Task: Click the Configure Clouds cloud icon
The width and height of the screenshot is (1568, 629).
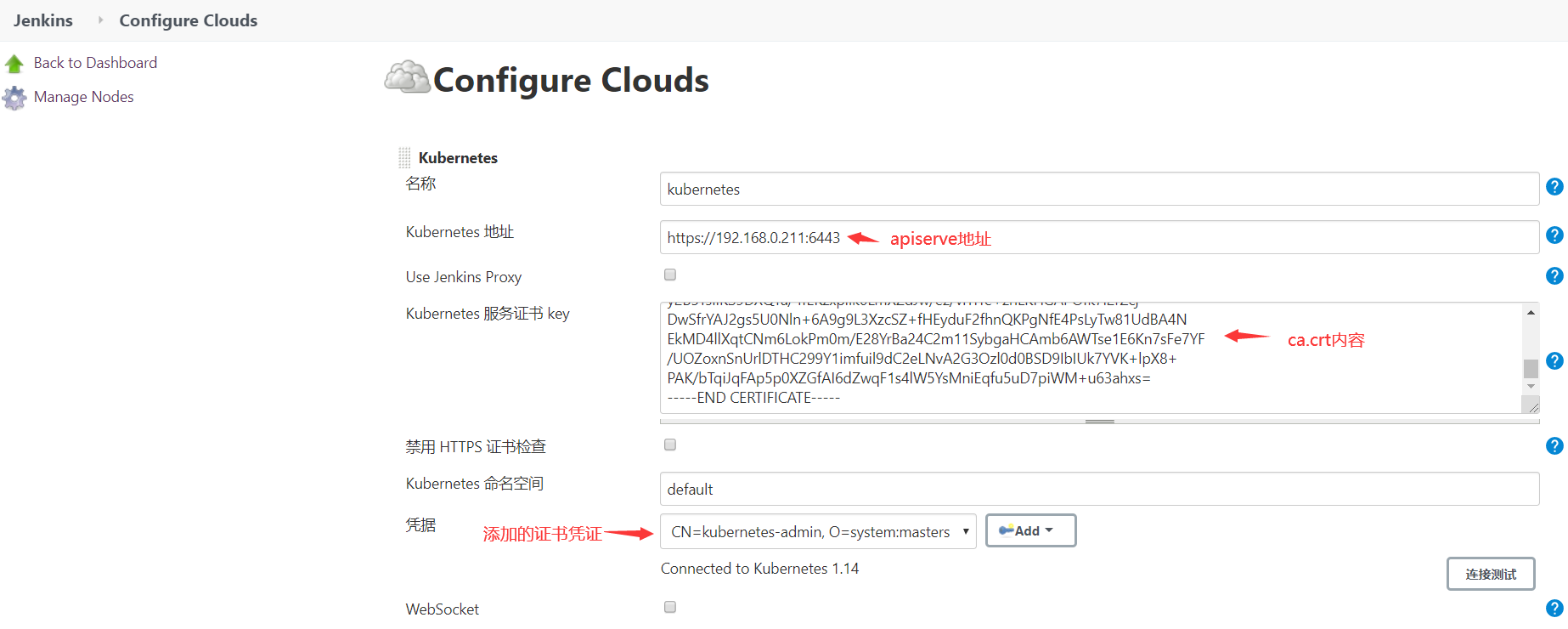Action: click(x=407, y=77)
